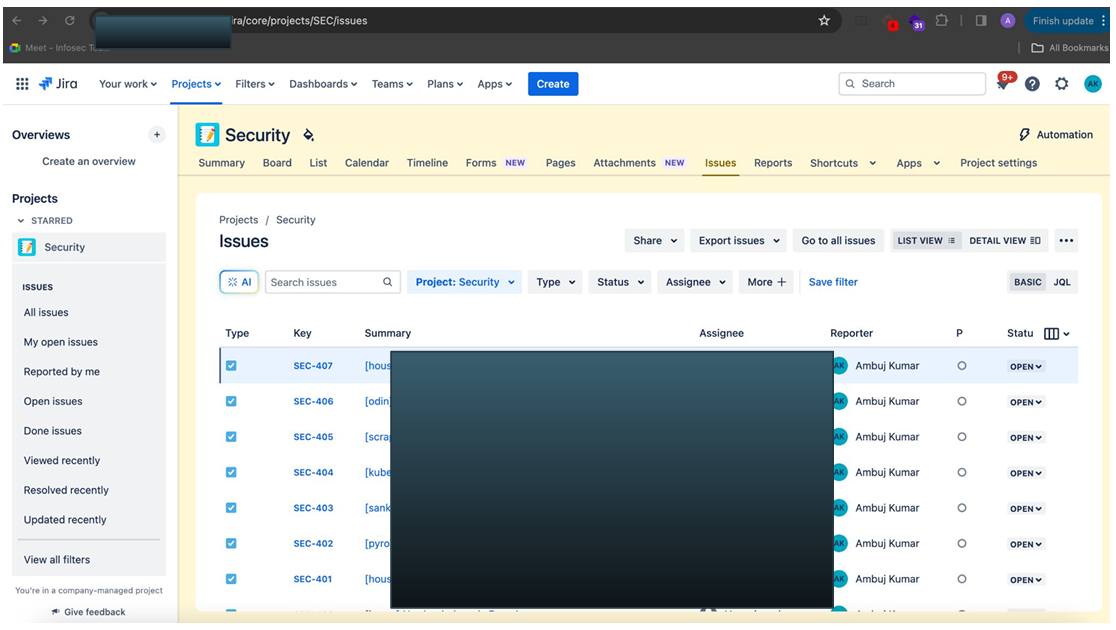Switch to the Reports tab
Image resolution: width=1116 pixels, height=630 pixels.
click(x=773, y=163)
